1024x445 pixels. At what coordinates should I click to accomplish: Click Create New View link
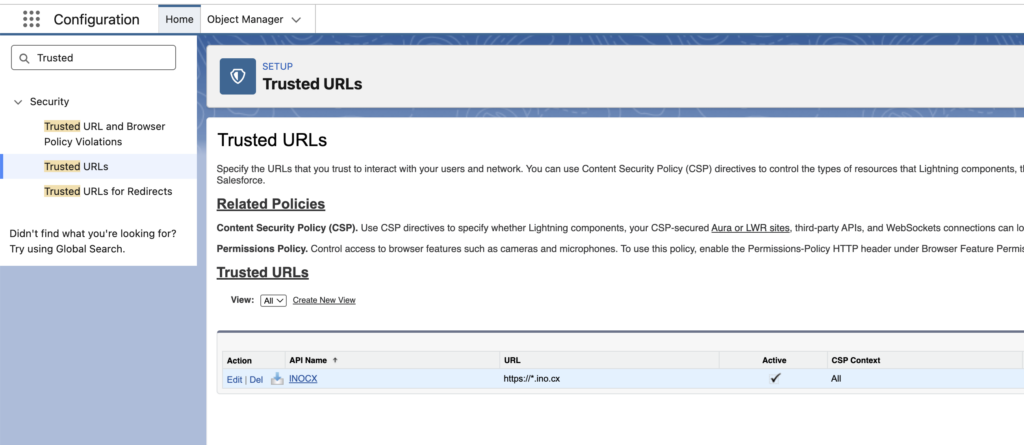pyautogui.click(x=323, y=300)
